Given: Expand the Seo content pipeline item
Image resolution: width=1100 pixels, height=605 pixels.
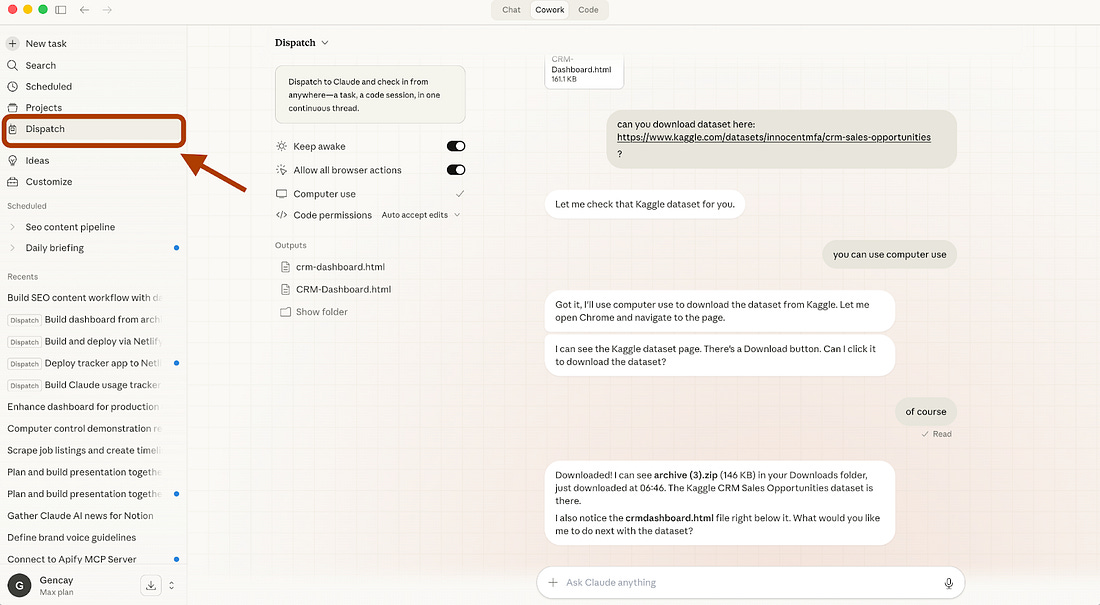Looking at the screenshot, I should (x=13, y=227).
